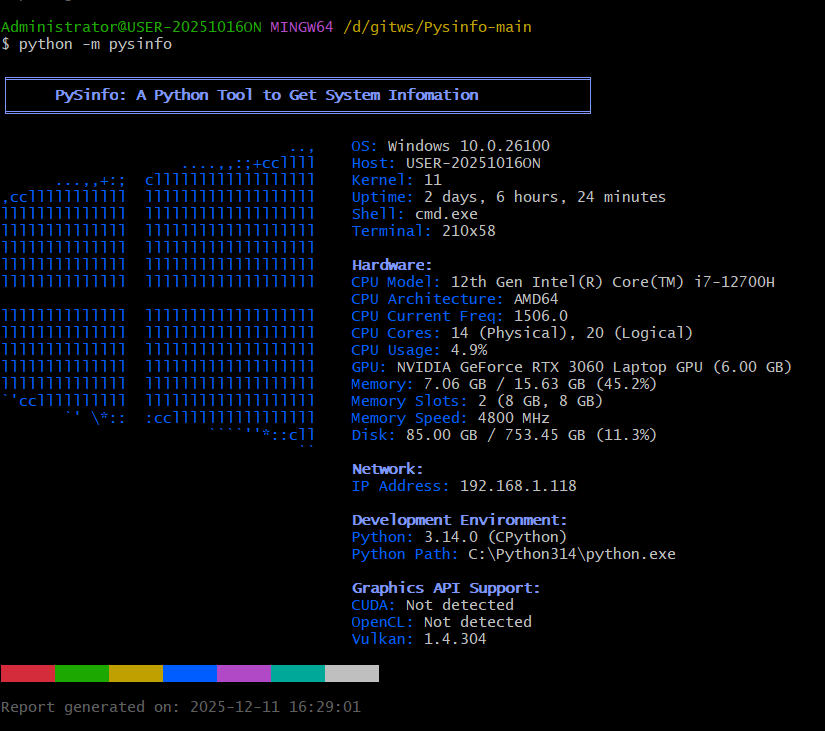Image resolution: width=825 pixels, height=731 pixels.
Task: Click the Kernel: 11 line
Action: point(397,180)
